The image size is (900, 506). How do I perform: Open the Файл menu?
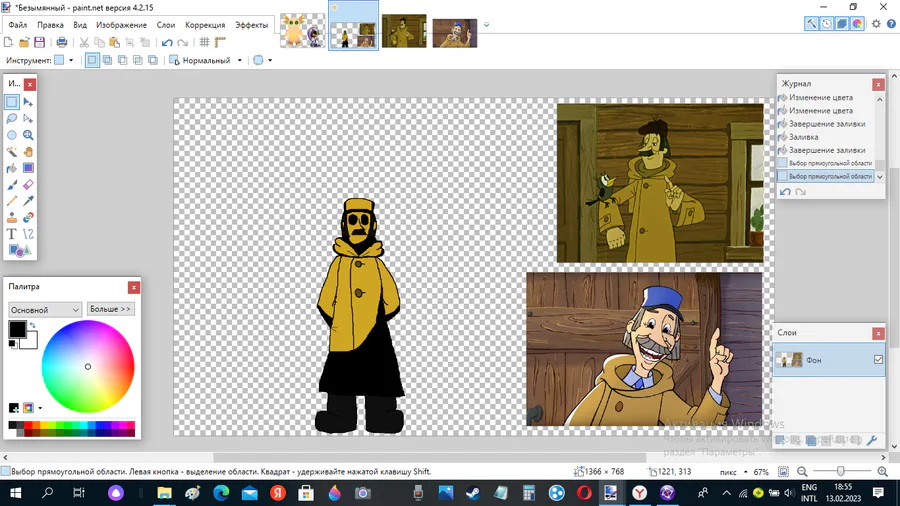tap(18, 25)
